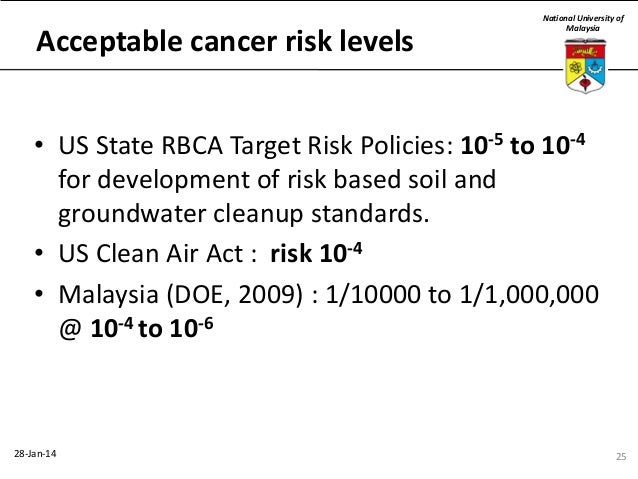Select the slide title 'Acceptable cancer risk levels'
638x479 pixels.
(225, 42)
